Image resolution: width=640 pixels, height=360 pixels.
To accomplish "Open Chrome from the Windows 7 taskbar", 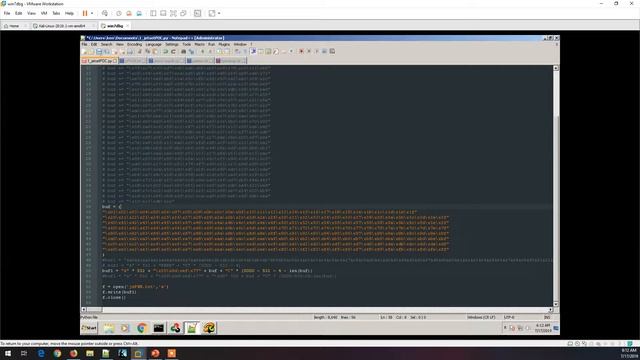I will (x=142, y=328).
